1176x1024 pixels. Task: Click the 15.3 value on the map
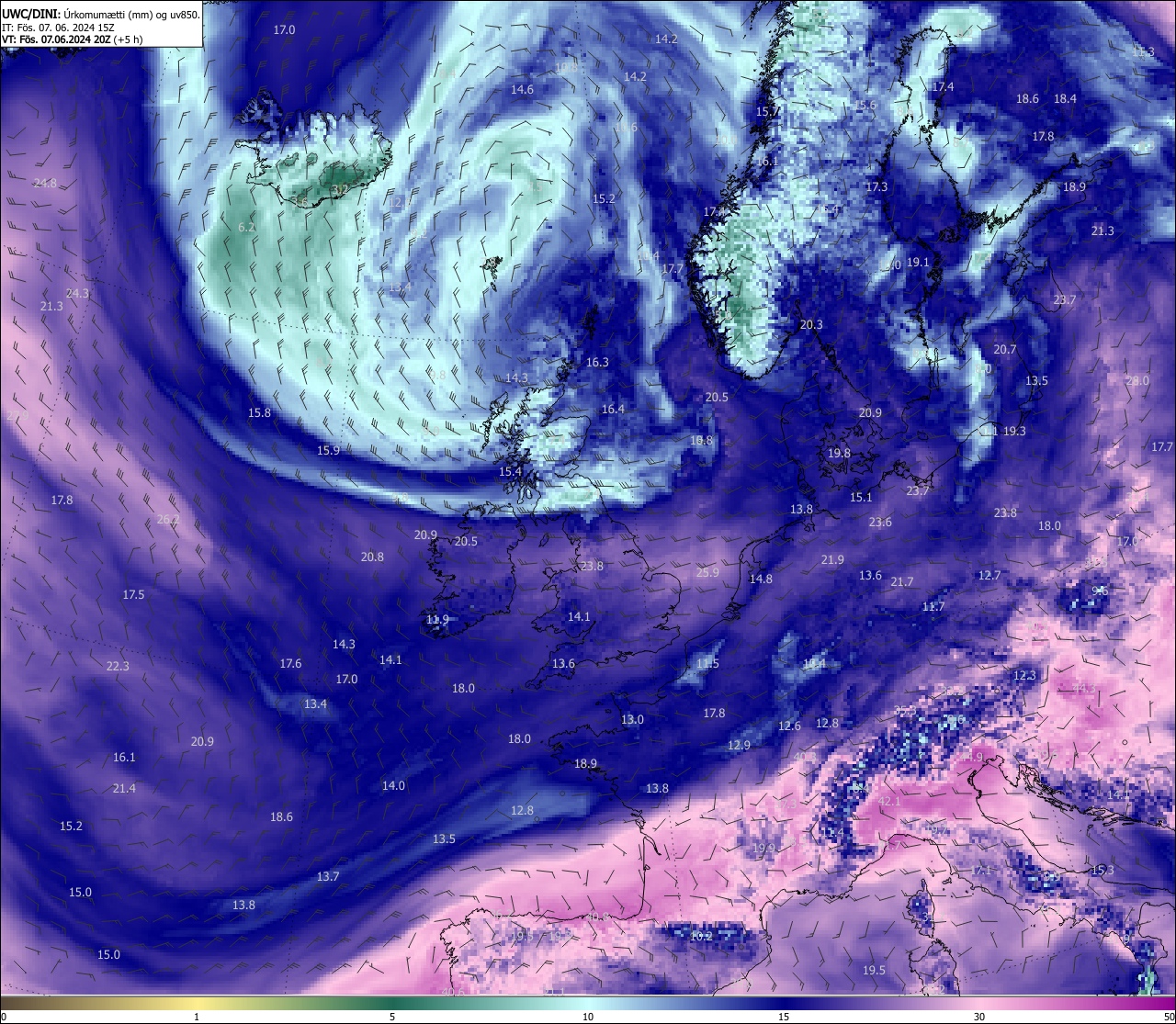(1102, 871)
